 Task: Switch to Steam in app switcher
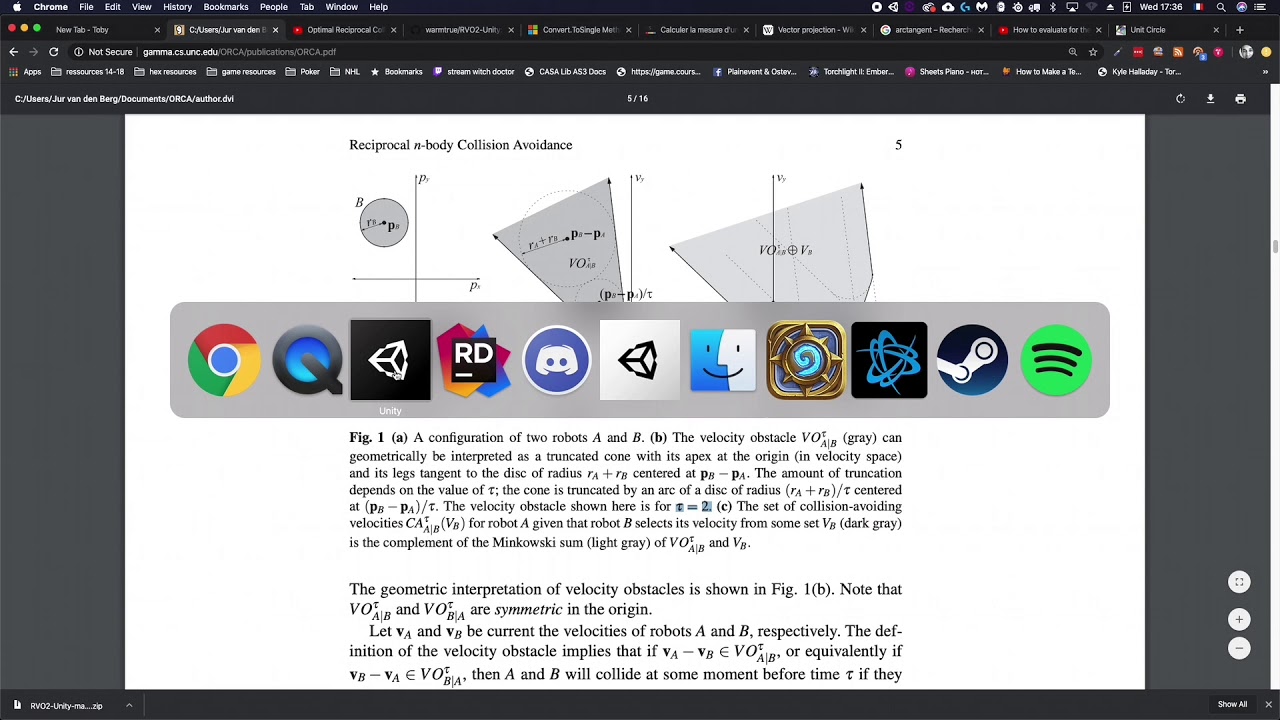pos(972,360)
